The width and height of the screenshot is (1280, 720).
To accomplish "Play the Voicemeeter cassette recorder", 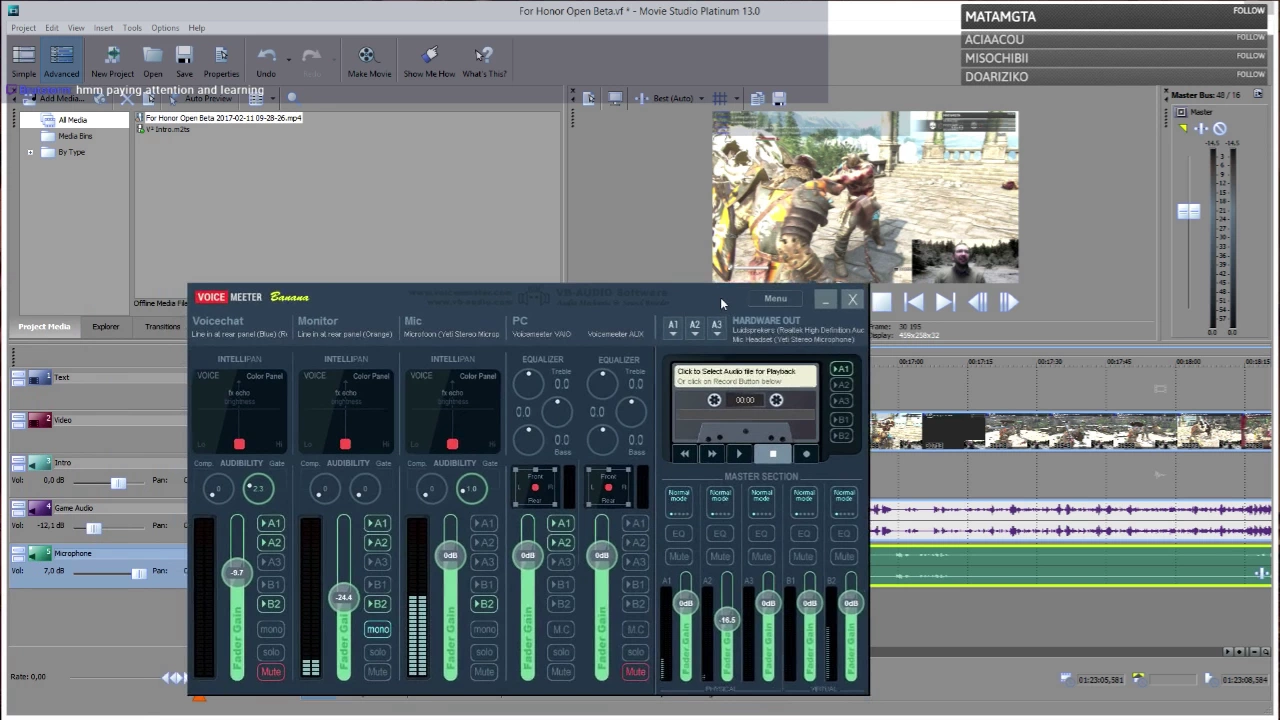I will pos(739,454).
